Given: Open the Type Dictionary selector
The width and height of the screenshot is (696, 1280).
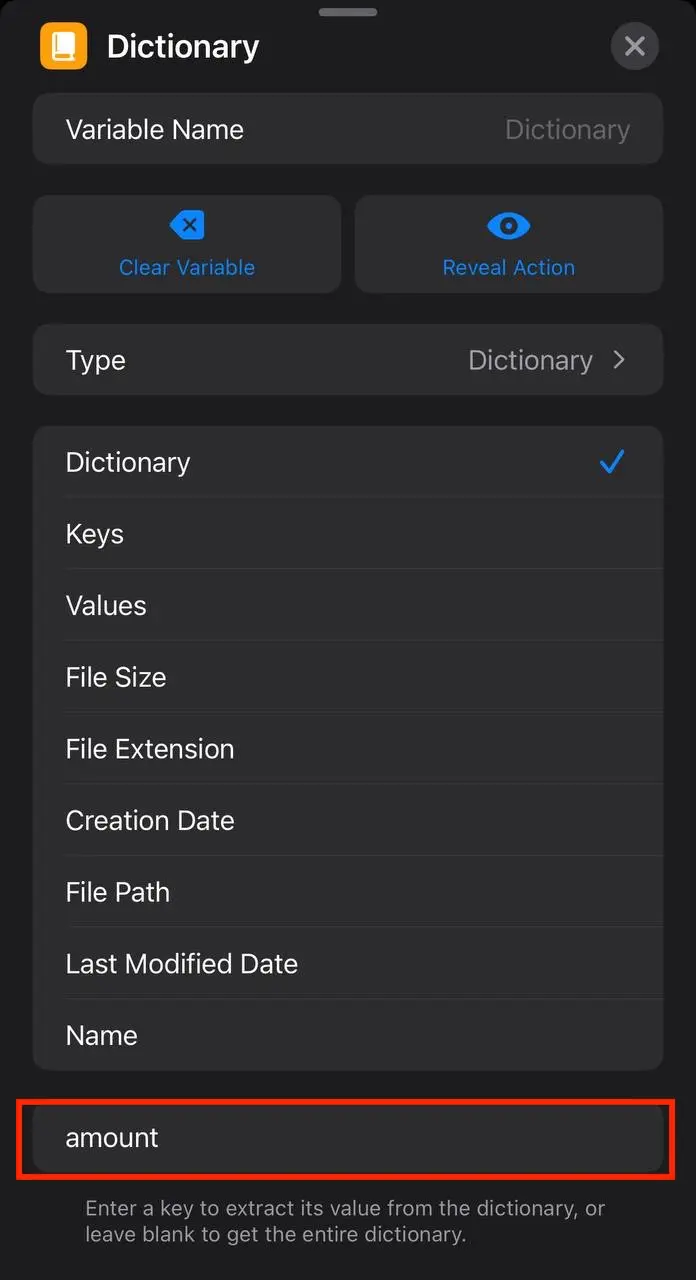Looking at the screenshot, I should 347,360.
